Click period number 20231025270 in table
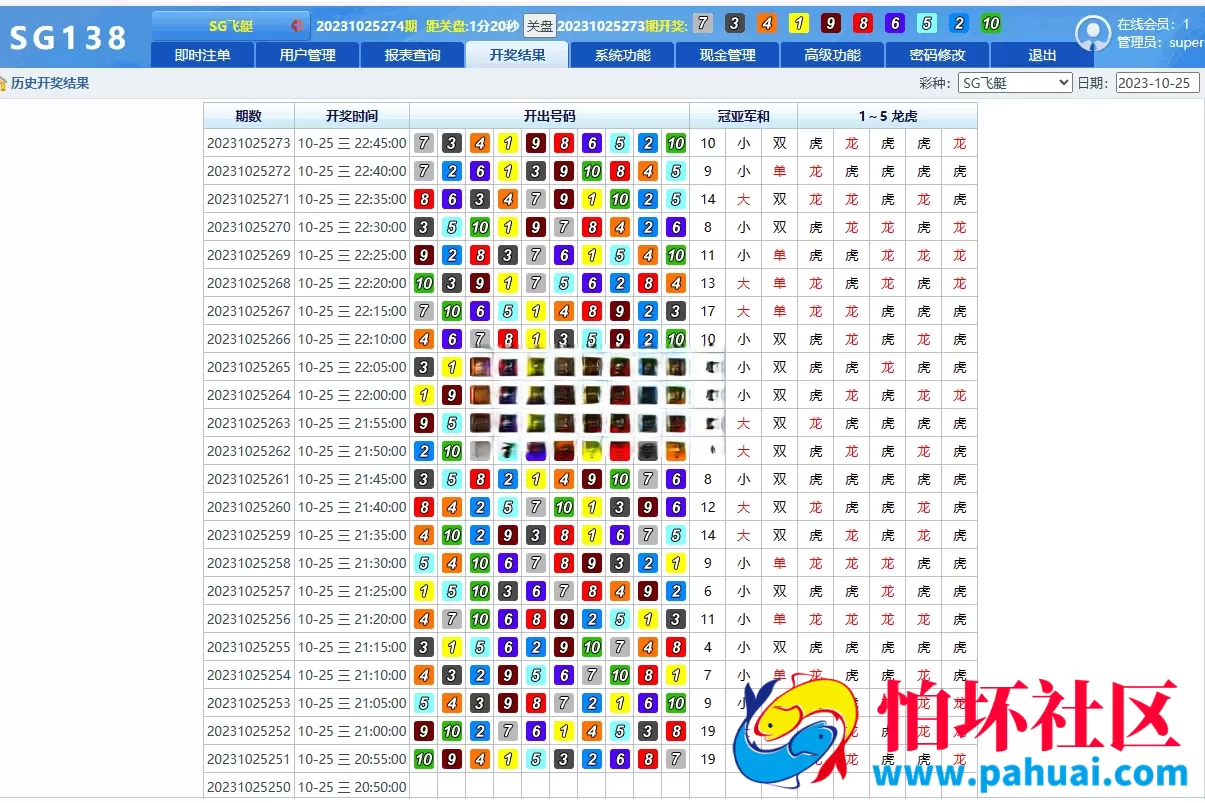The width and height of the screenshot is (1205, 803). coord(249,227)
